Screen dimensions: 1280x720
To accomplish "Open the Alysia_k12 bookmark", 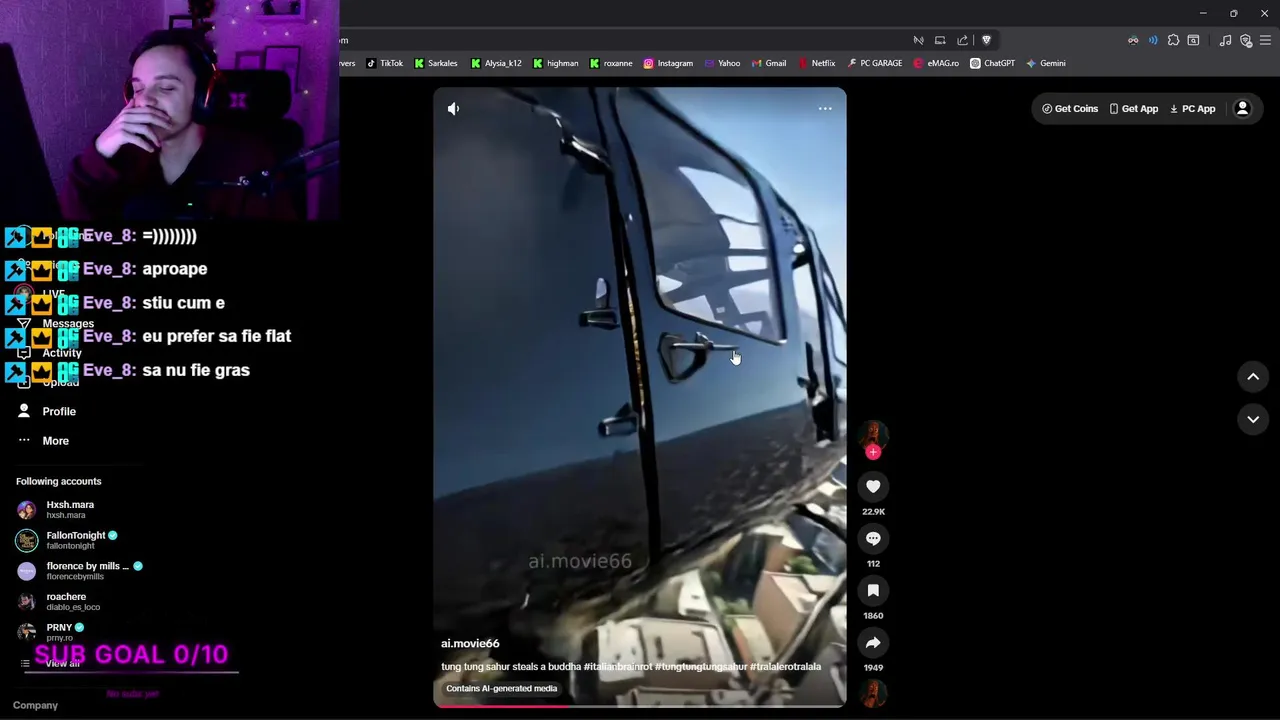I will [x=497, y=63].
